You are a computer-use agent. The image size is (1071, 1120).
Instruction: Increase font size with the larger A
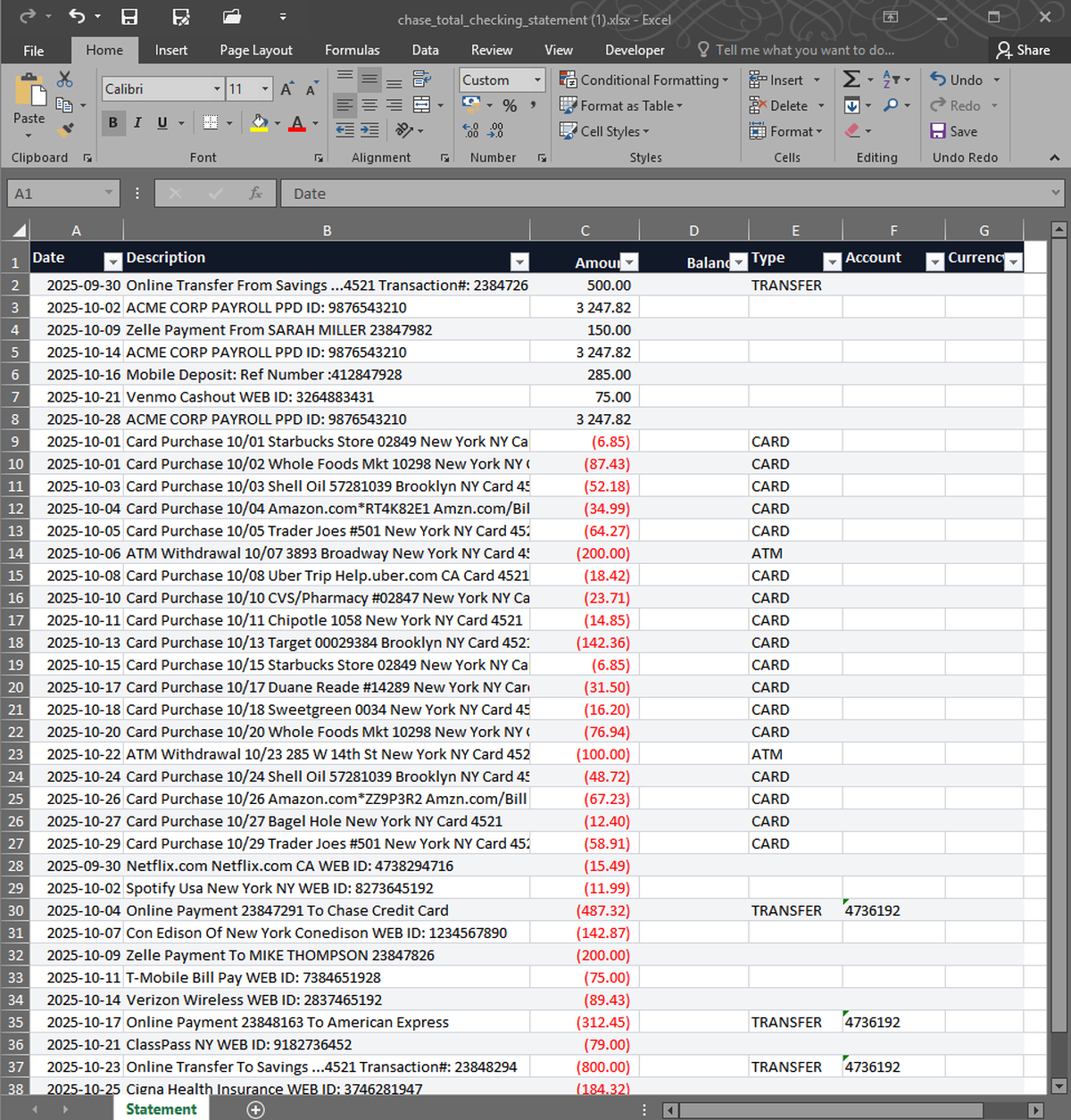(x=286, y=88)
